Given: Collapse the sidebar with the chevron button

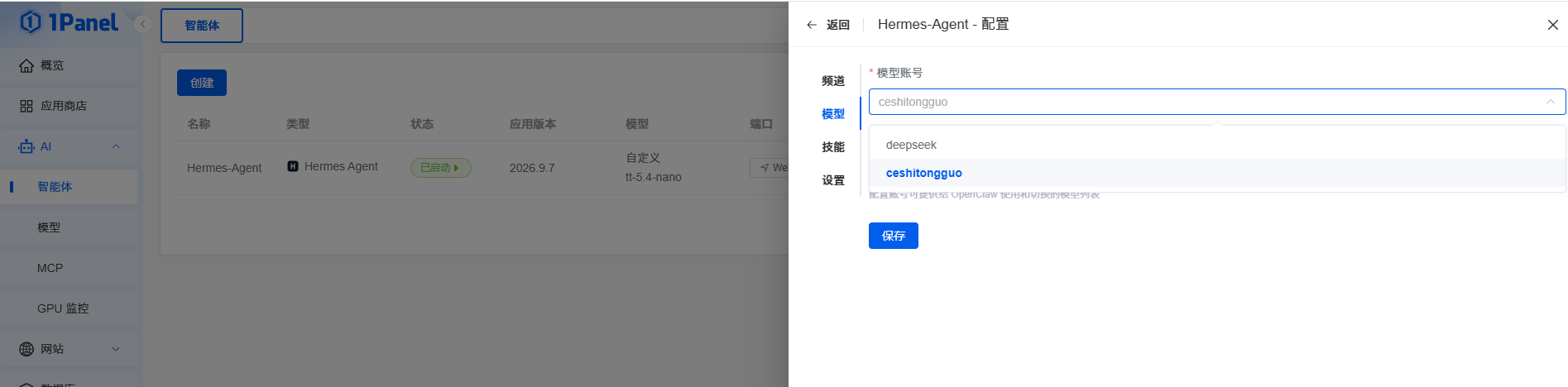Looking at the screenshot, I should (143, 24).
